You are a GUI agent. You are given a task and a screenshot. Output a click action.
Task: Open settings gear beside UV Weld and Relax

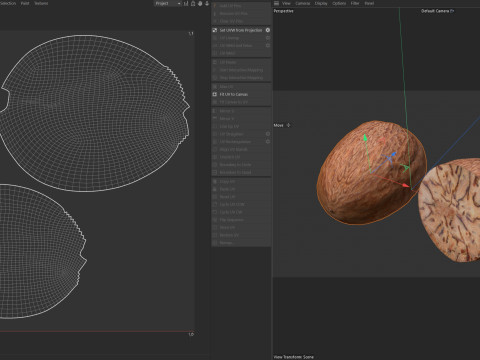pyautogui.click(x=268, y=46)
